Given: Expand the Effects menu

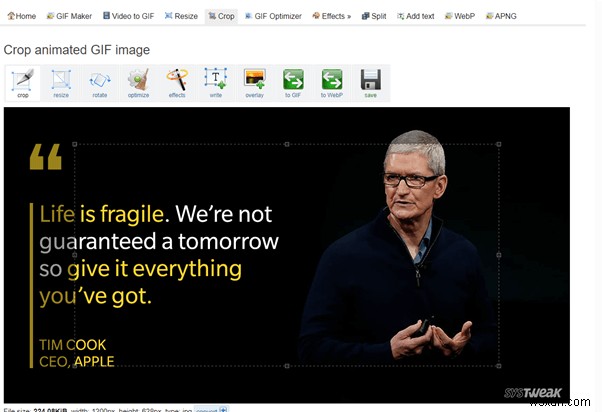Looking at the screenshot, I should (x=332, y=16).
